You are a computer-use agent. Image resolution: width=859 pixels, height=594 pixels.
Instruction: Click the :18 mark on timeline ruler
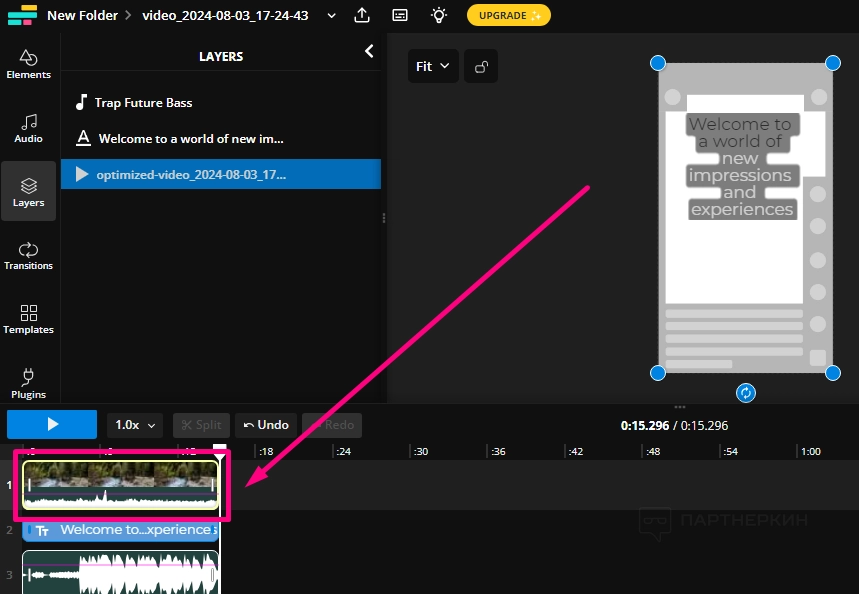point(266,452)
